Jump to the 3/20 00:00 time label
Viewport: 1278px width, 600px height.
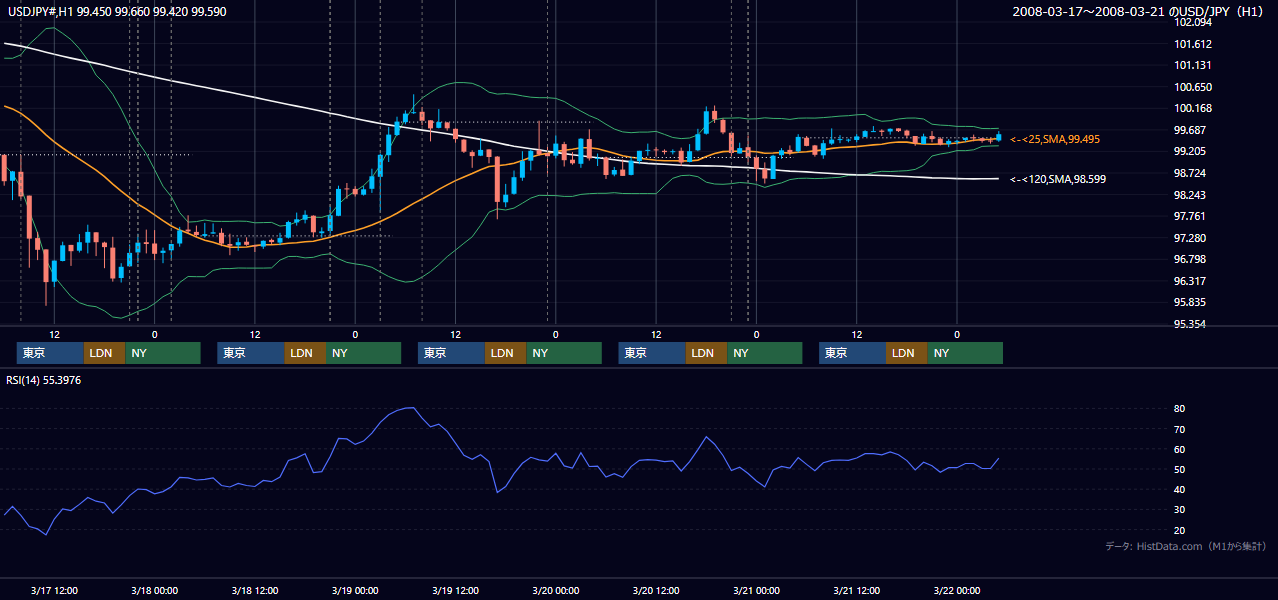coord(556,590)
